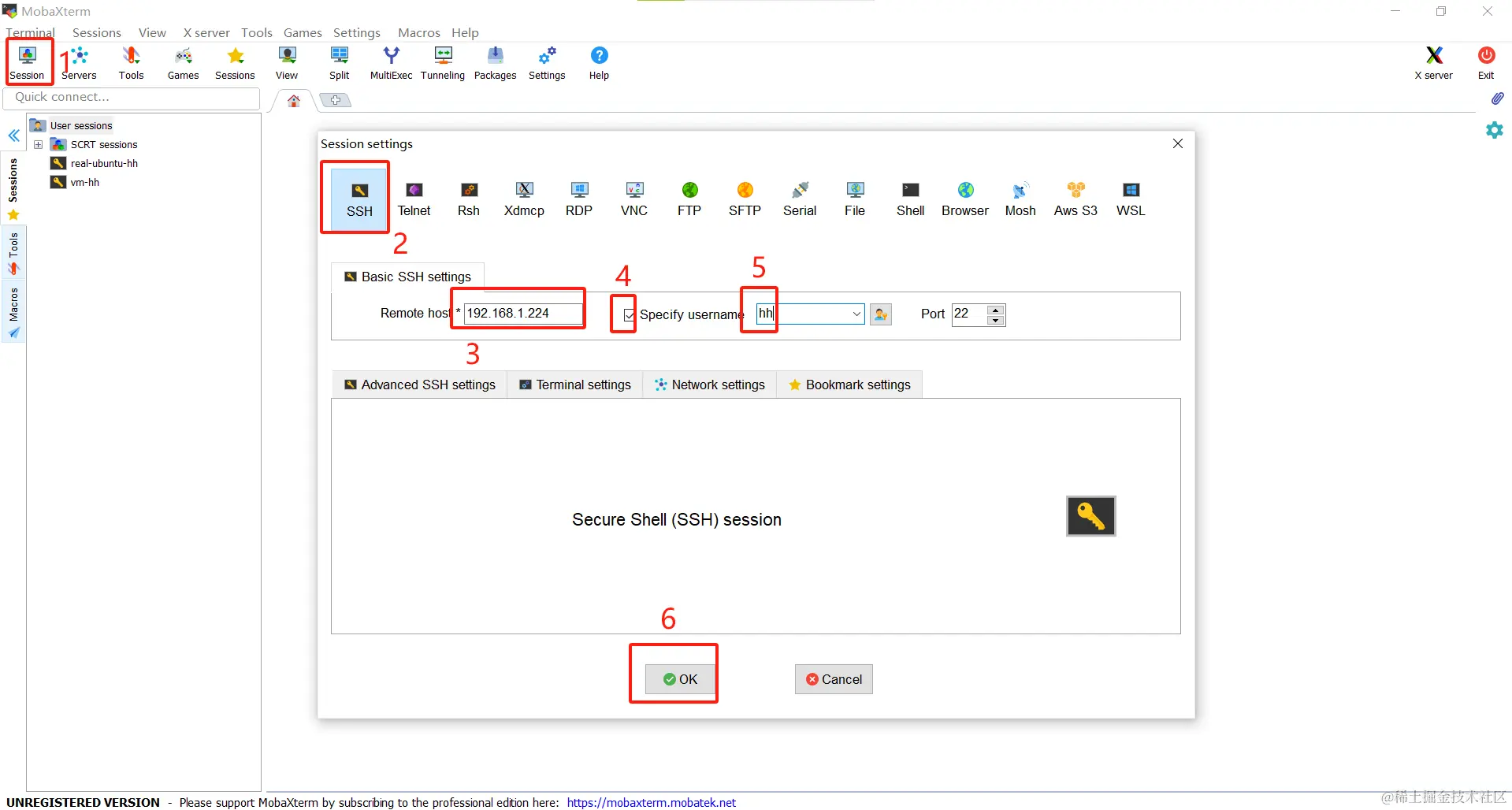
Task: Select the FTP session type
Action: [689, 199]
